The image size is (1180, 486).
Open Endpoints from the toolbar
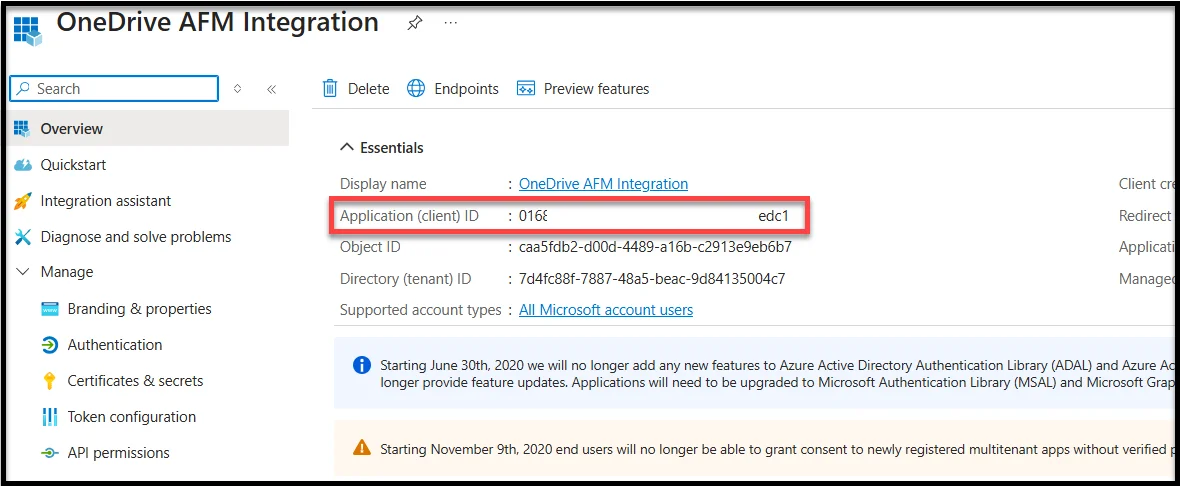tap(467, 89)
